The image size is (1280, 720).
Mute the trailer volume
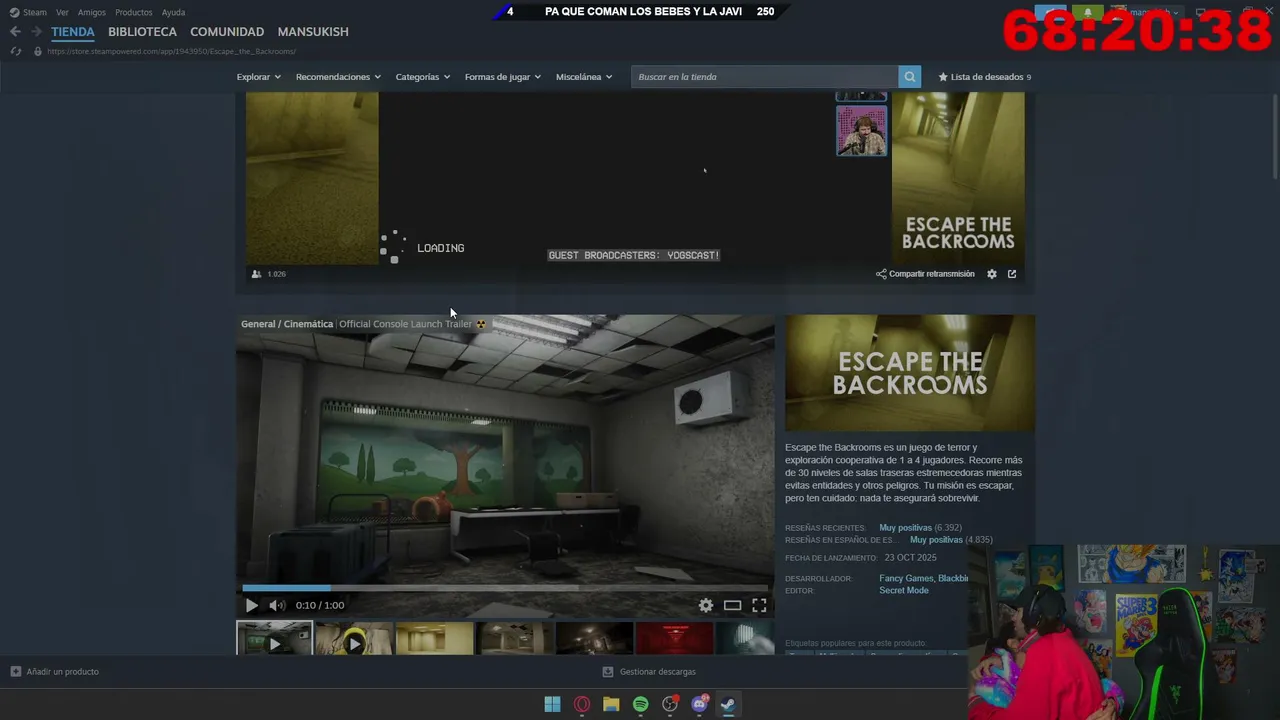point(277,605)
